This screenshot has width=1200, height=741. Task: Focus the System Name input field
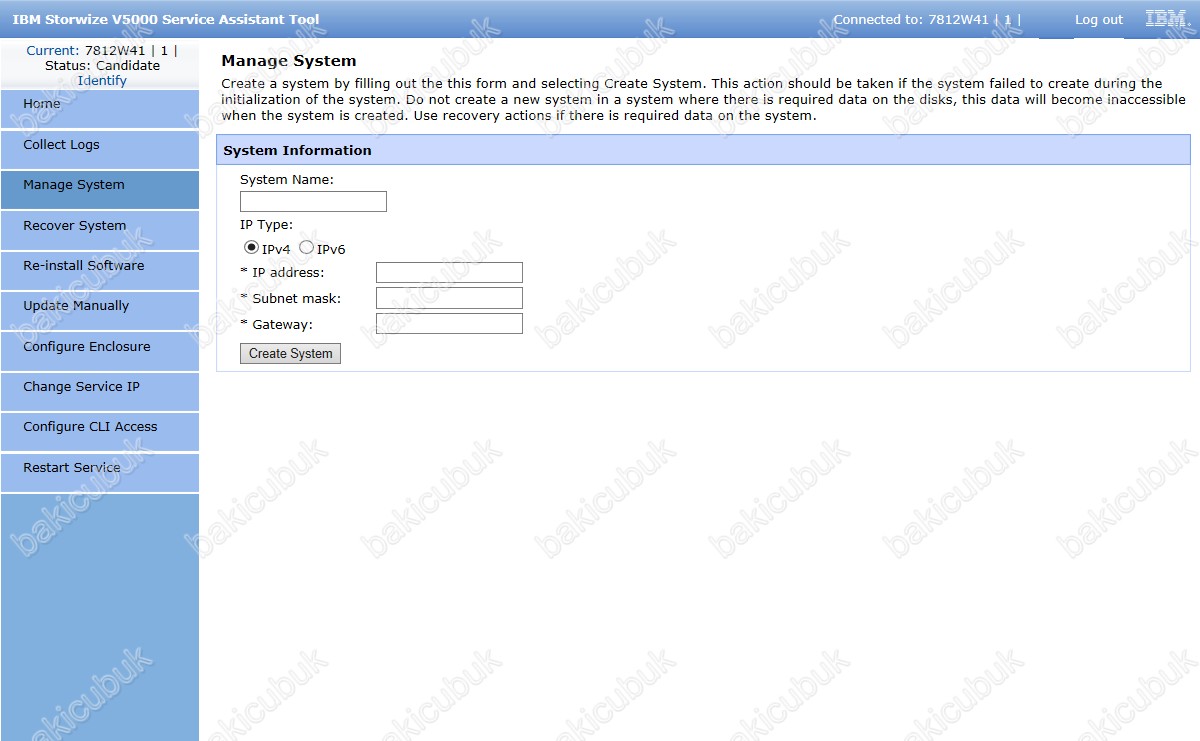pyautogui.click(x=313, y=201)
